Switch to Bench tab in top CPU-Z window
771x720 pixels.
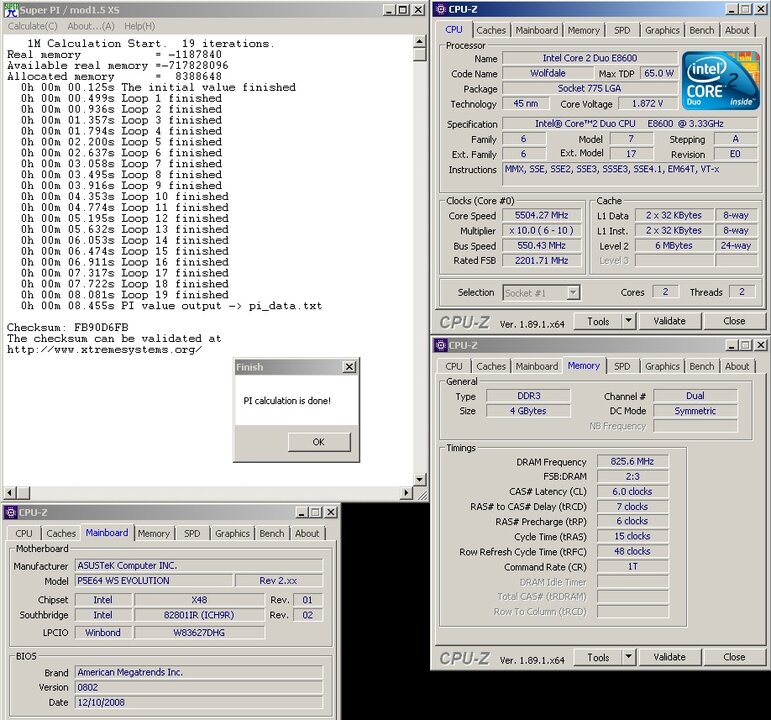pos(702,30)
